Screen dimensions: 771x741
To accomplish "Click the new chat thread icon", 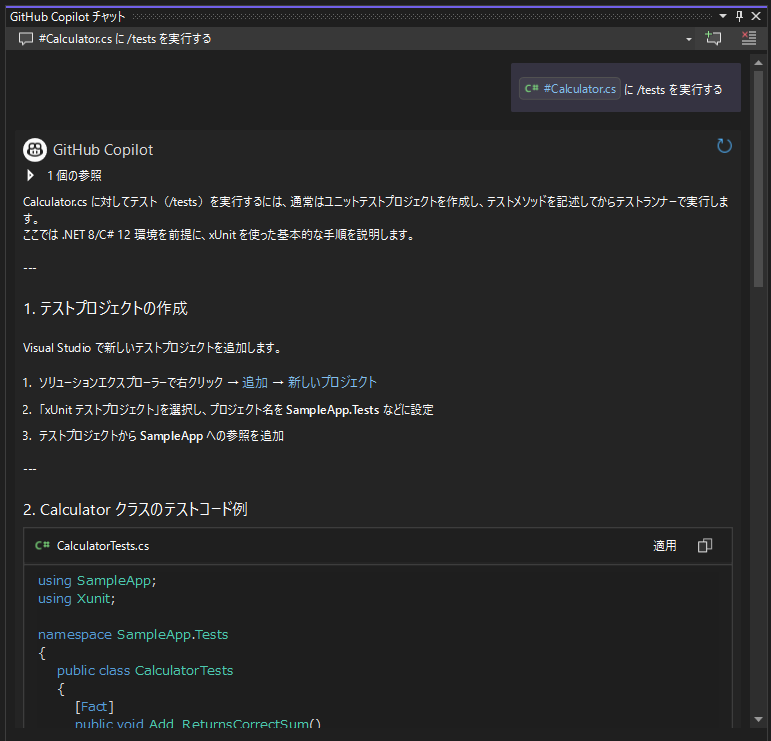I will click(x=713, y=38).
